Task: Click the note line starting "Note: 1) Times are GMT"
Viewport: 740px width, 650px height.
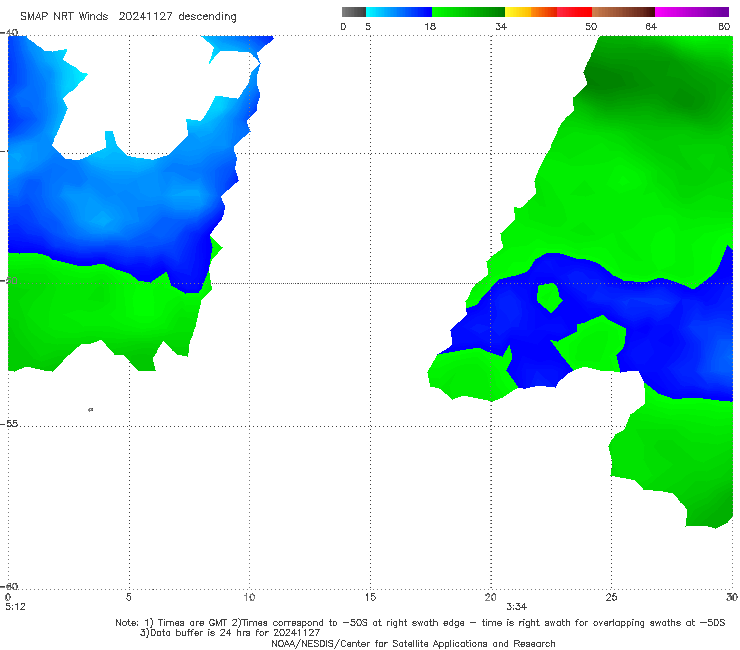Action: (420, 623)
